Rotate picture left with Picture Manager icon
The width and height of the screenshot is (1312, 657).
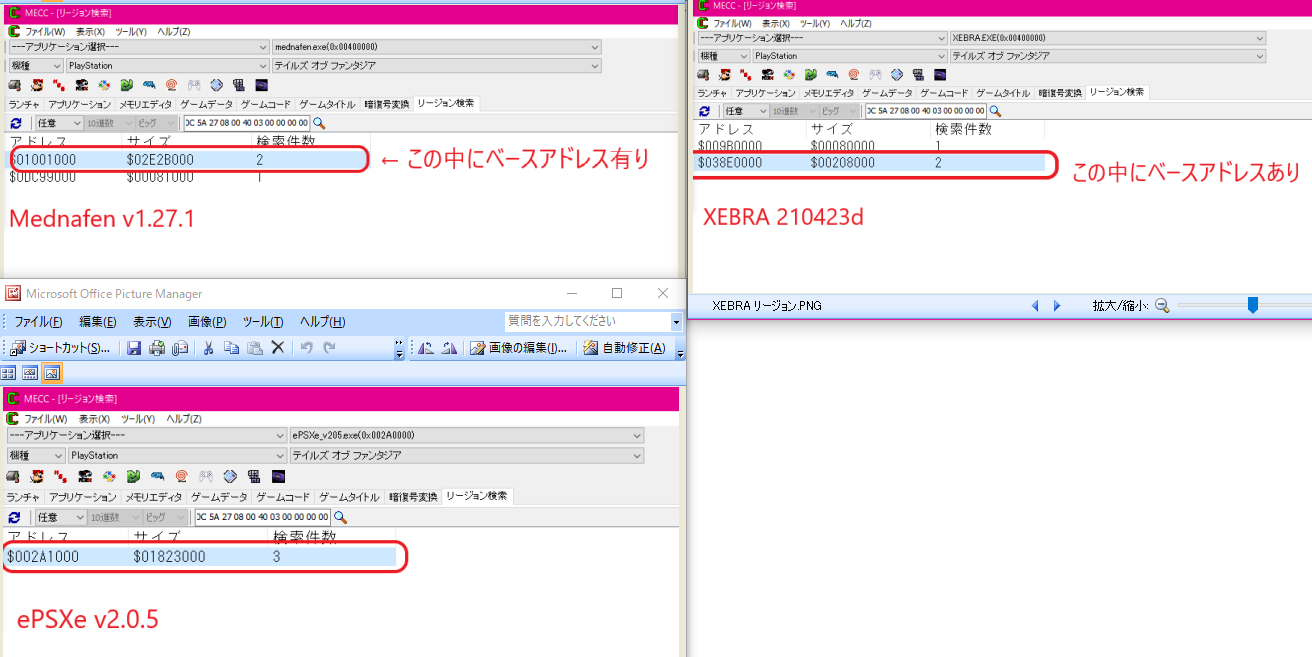(x=426, y=348)
